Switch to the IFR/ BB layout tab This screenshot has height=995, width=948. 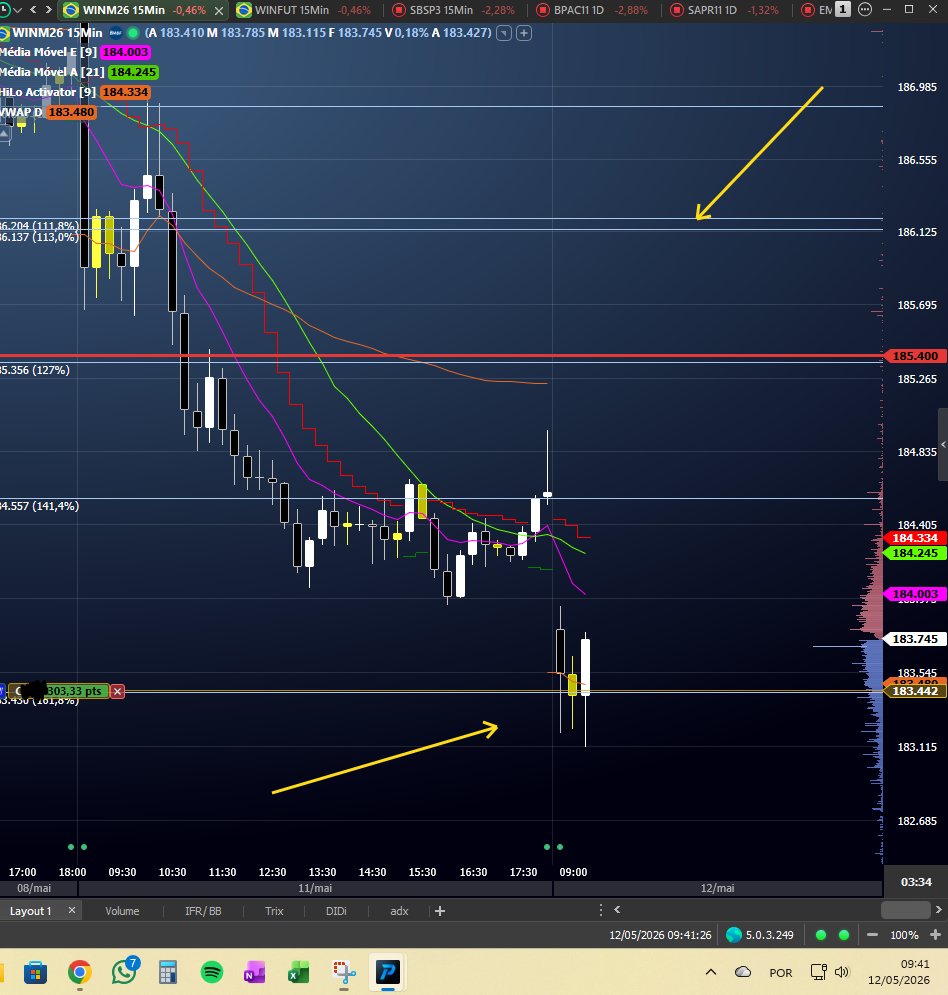tap(203, 911)
